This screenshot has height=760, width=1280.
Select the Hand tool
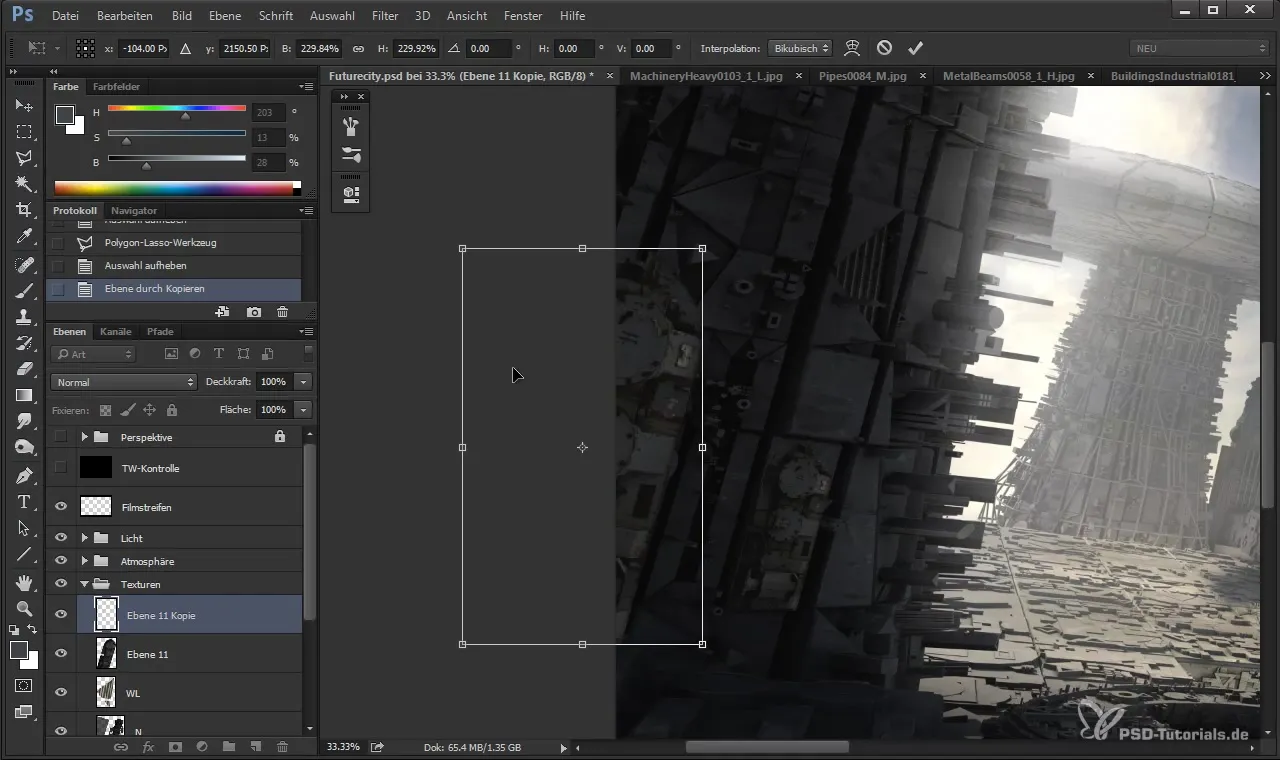[24, 582]
